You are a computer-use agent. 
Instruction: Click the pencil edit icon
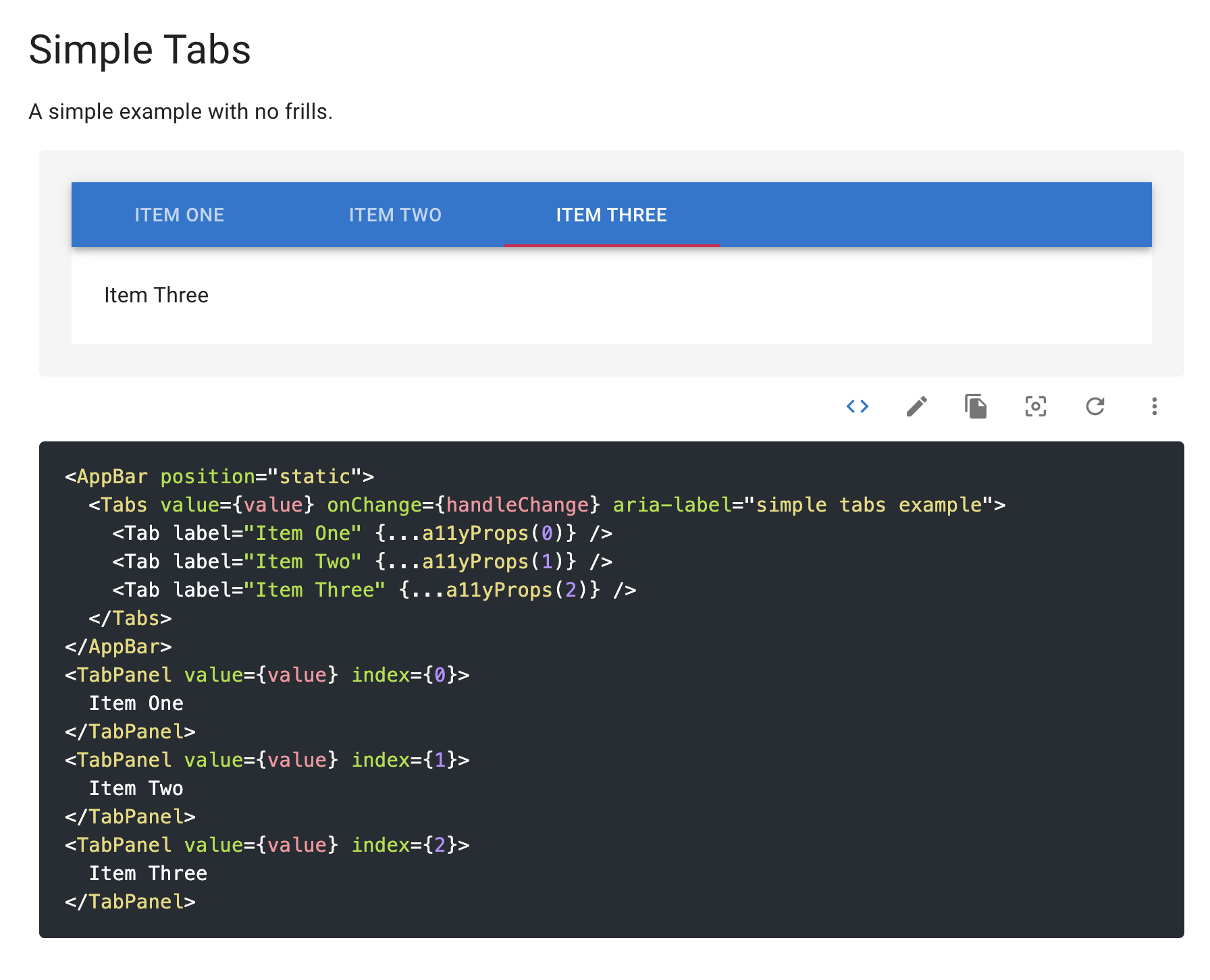(917, 406)
